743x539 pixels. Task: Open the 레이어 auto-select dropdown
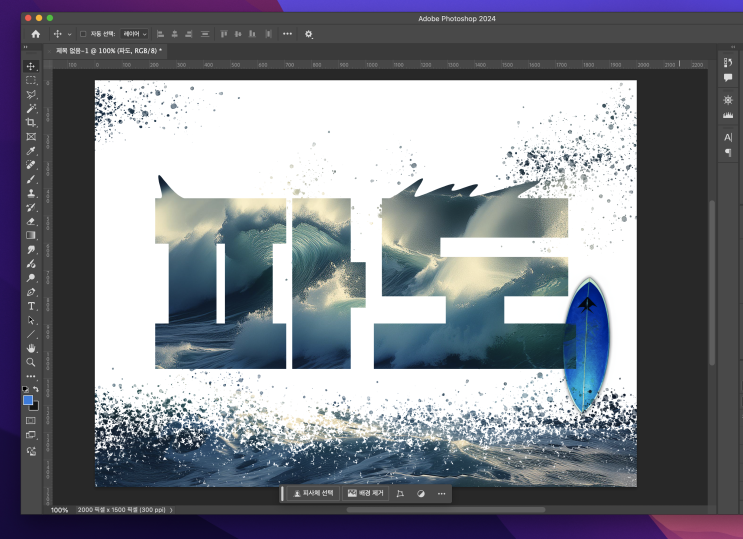[x=135, y=34]
